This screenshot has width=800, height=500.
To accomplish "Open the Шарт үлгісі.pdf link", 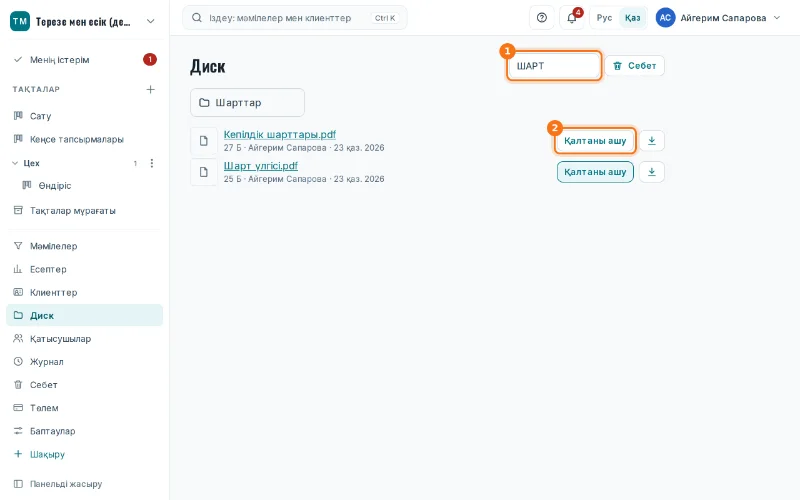I will 261,166.
